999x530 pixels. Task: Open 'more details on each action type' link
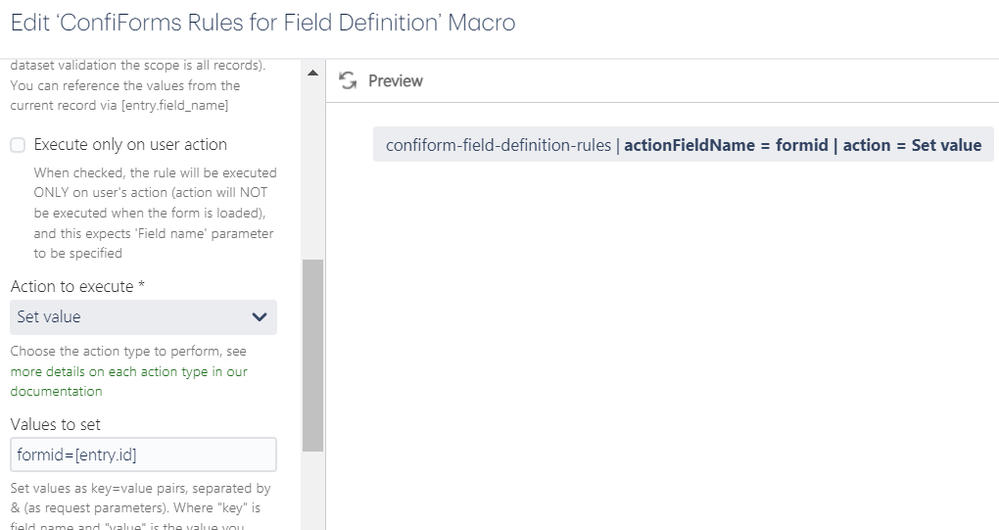129,381
